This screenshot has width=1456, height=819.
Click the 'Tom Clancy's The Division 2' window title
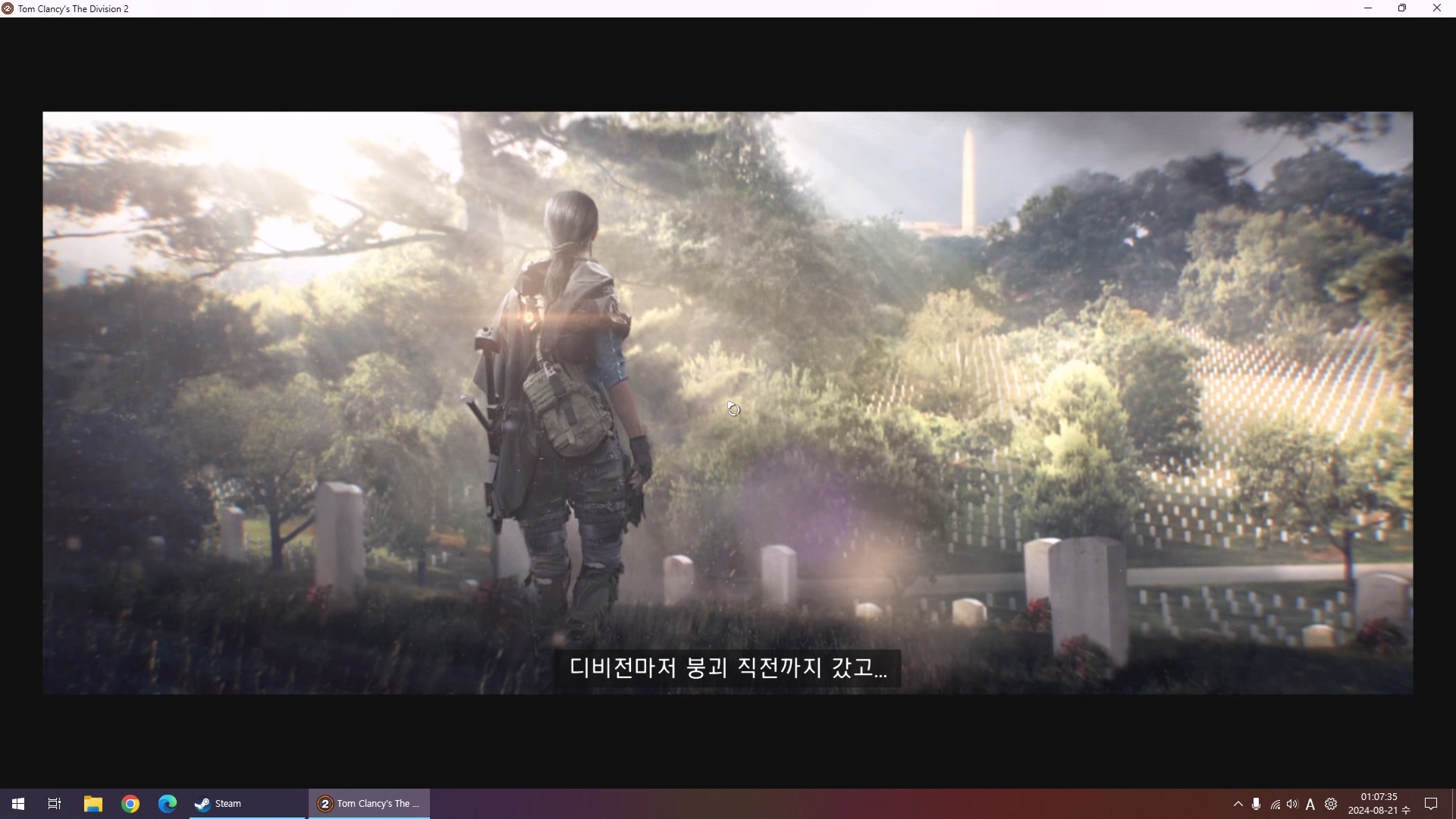[x=74, y=9]
